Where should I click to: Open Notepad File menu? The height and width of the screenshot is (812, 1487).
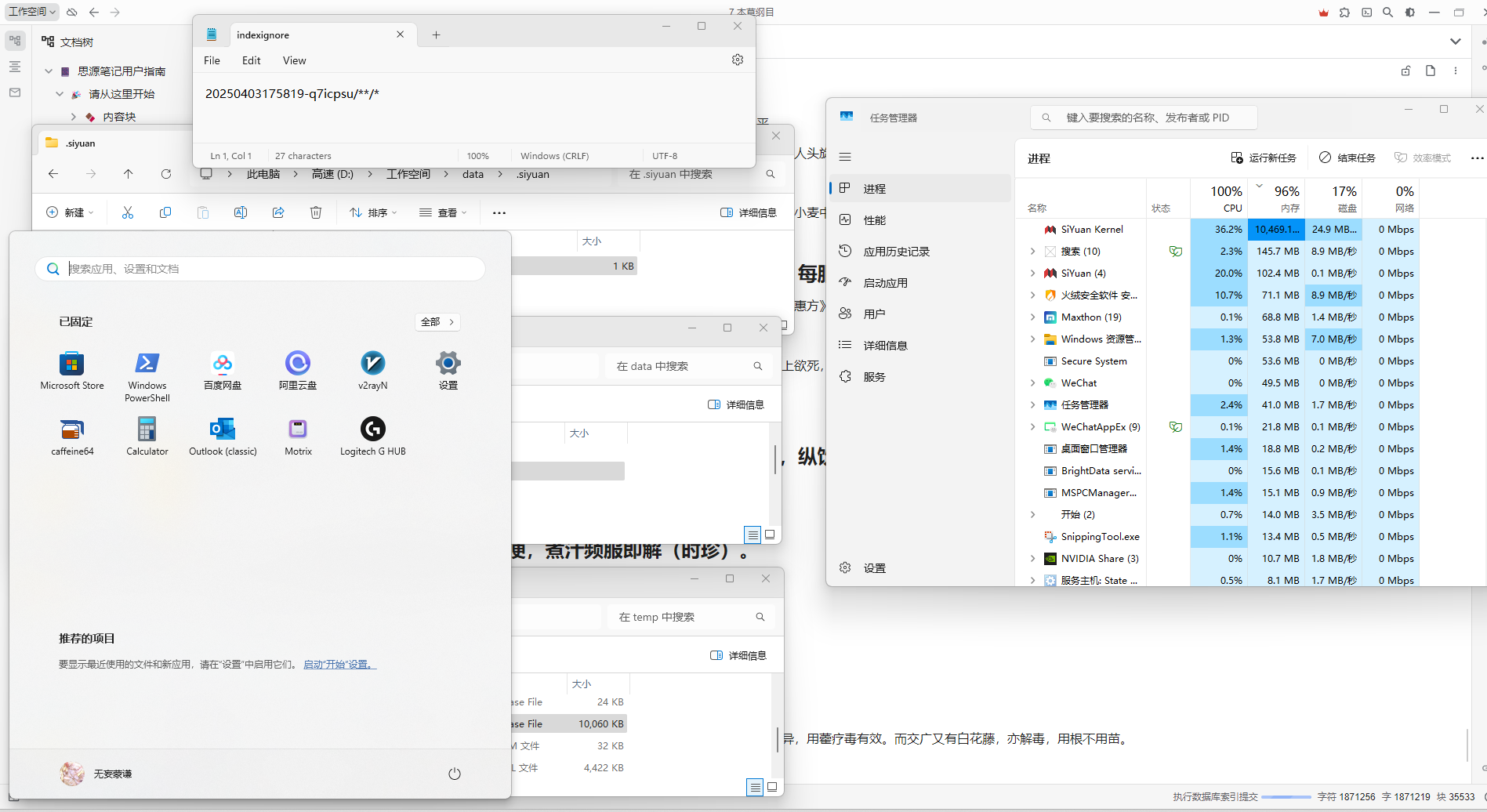pos(212,60)
